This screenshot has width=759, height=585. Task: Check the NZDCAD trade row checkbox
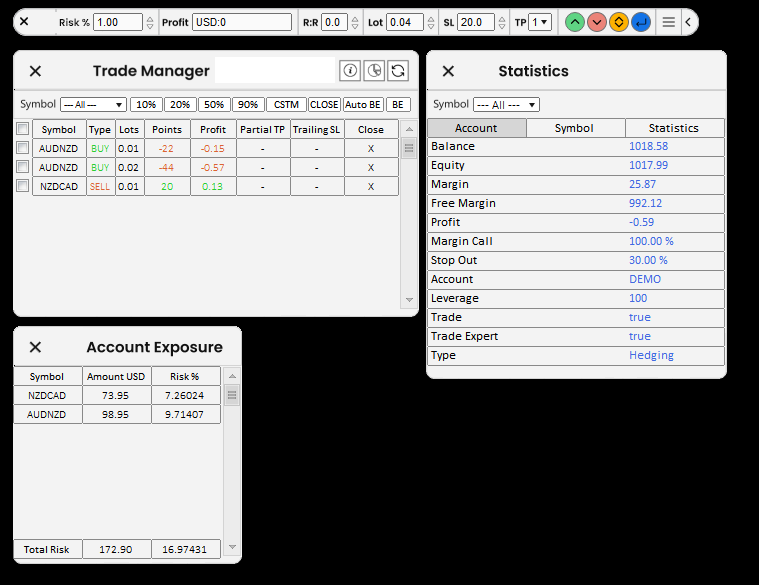coord(22,186)
